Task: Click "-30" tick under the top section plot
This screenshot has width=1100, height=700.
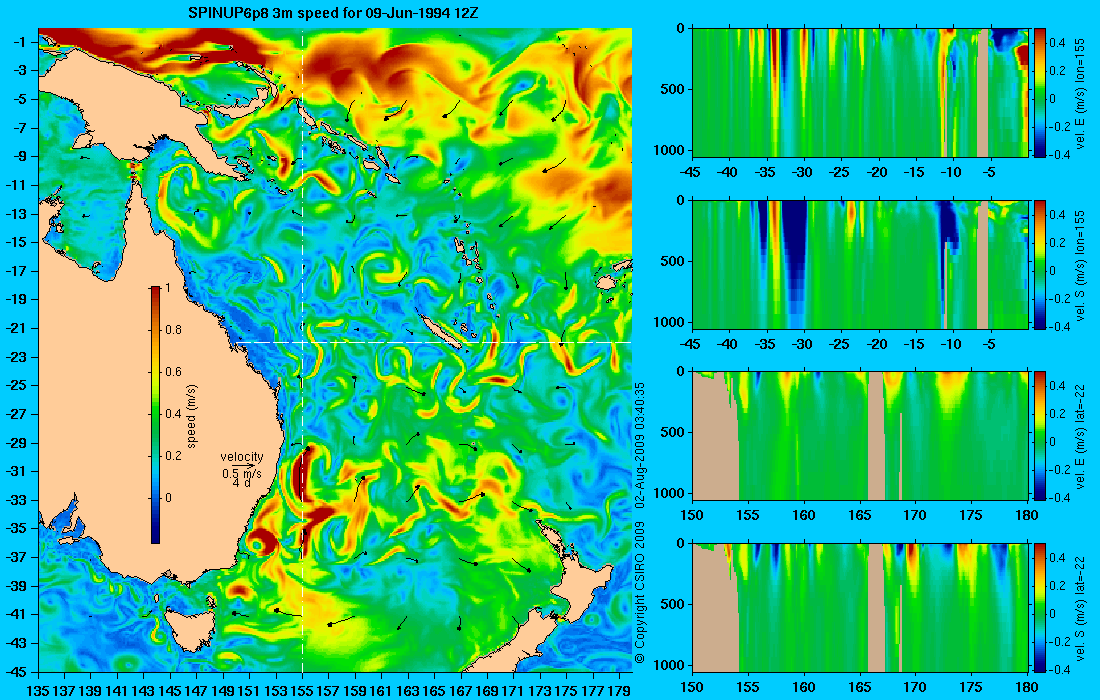Action: coord(802,173)
